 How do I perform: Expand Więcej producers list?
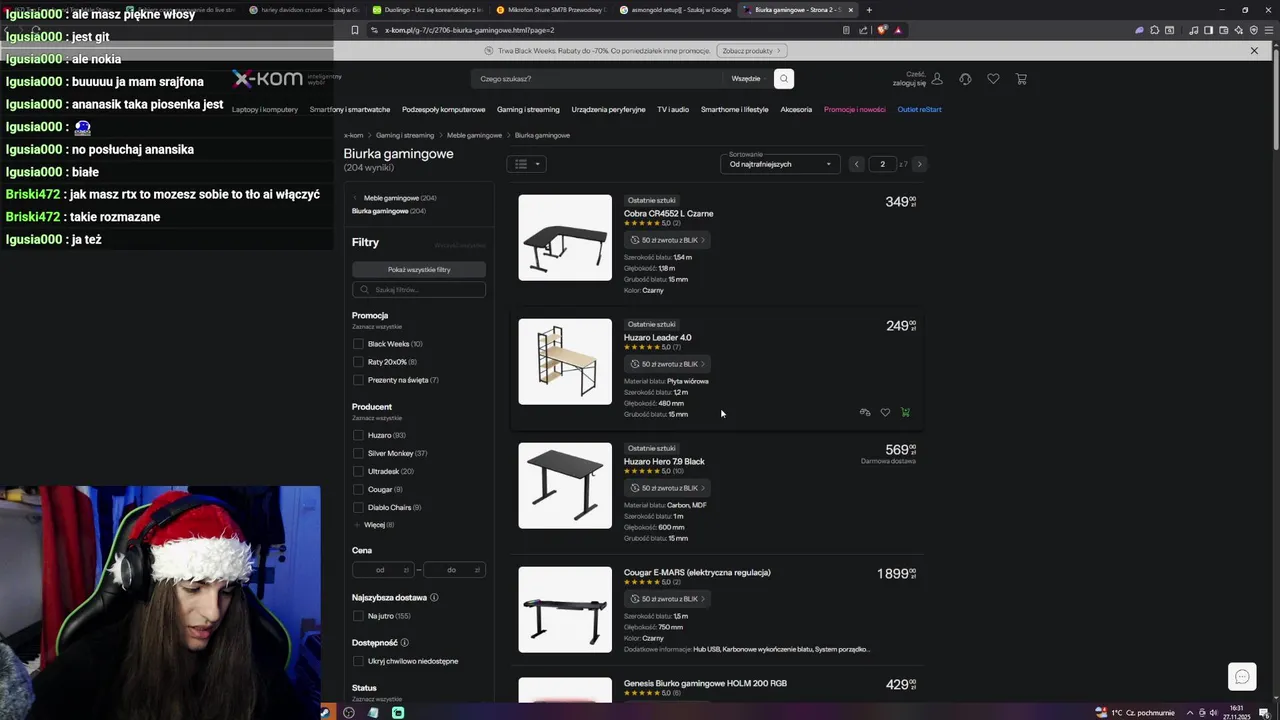(373, 525)
